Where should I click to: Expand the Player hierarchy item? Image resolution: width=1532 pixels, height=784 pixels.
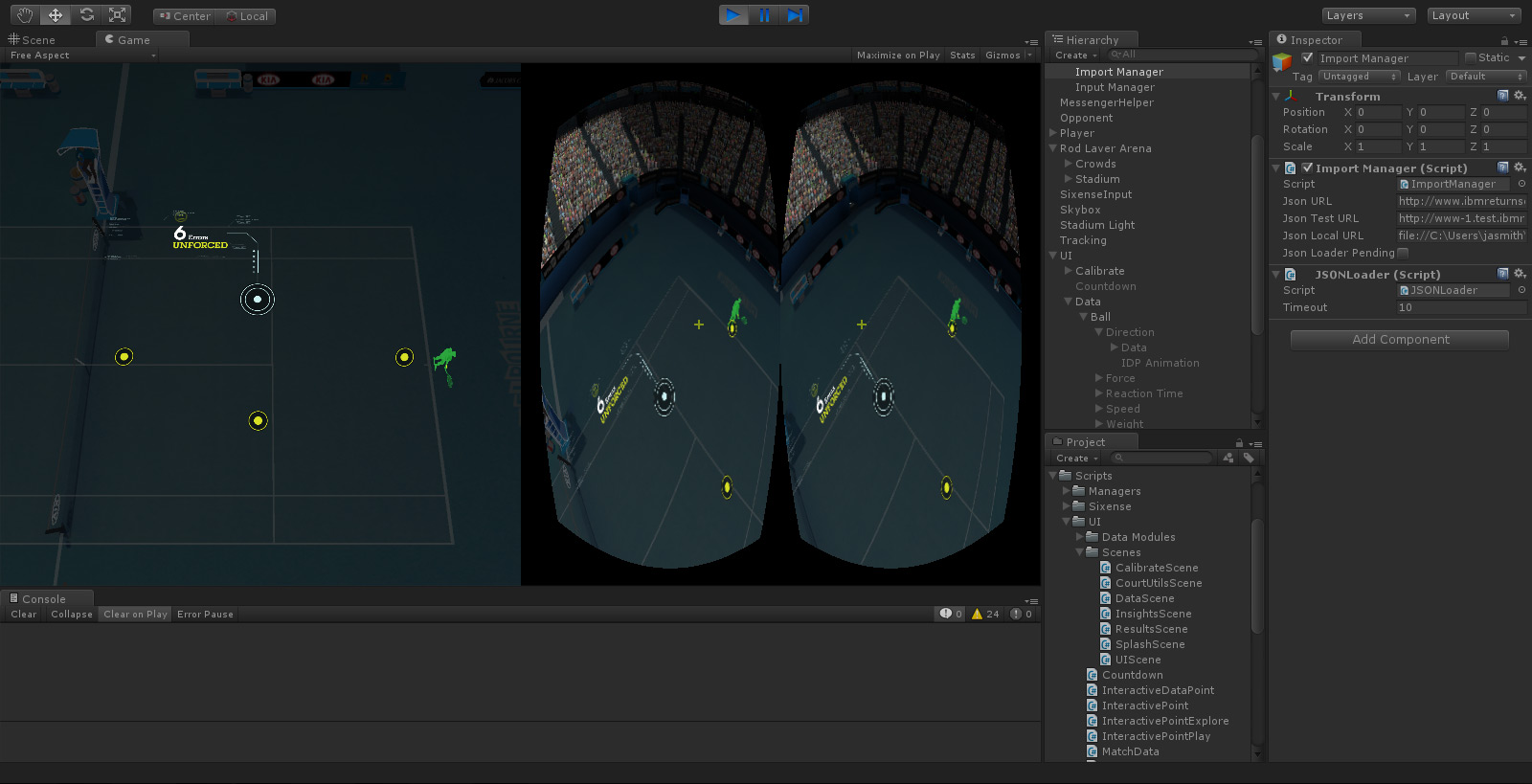click(x=1053, y=133)
